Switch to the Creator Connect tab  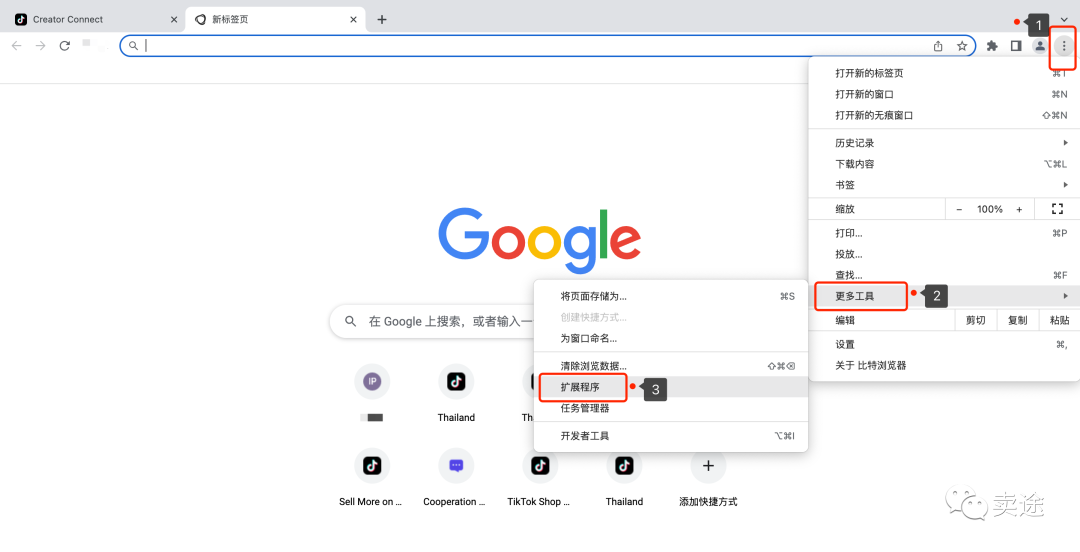pyautogui.click(x=96, y=19)
